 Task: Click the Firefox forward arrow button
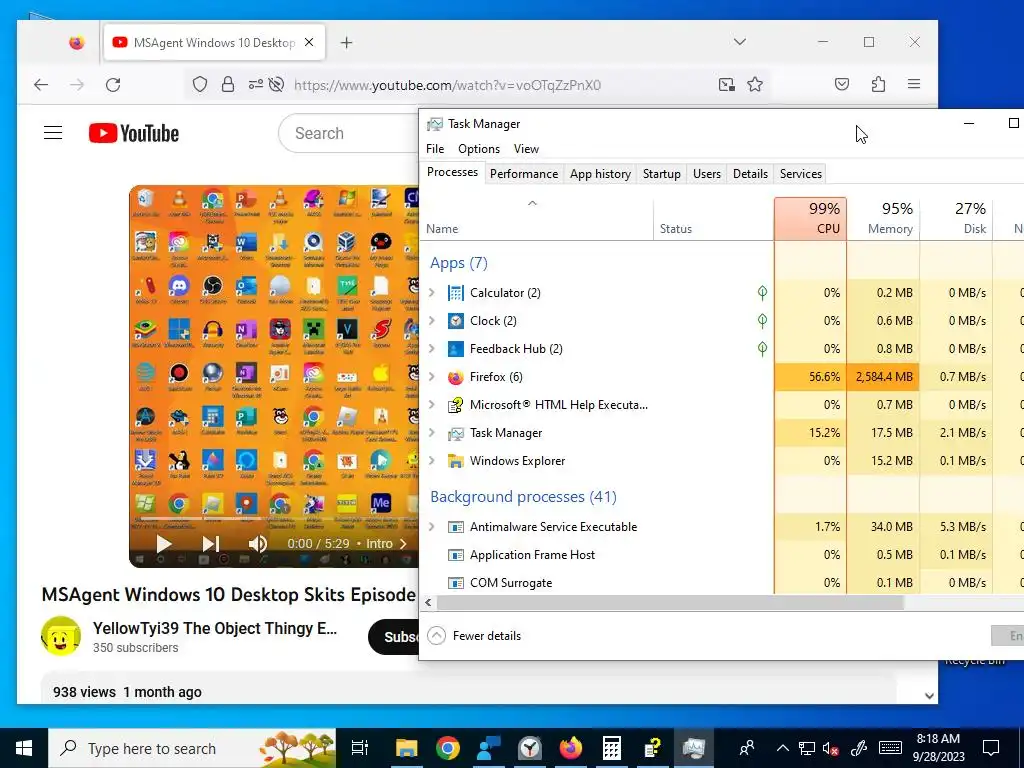pos(77,84)
